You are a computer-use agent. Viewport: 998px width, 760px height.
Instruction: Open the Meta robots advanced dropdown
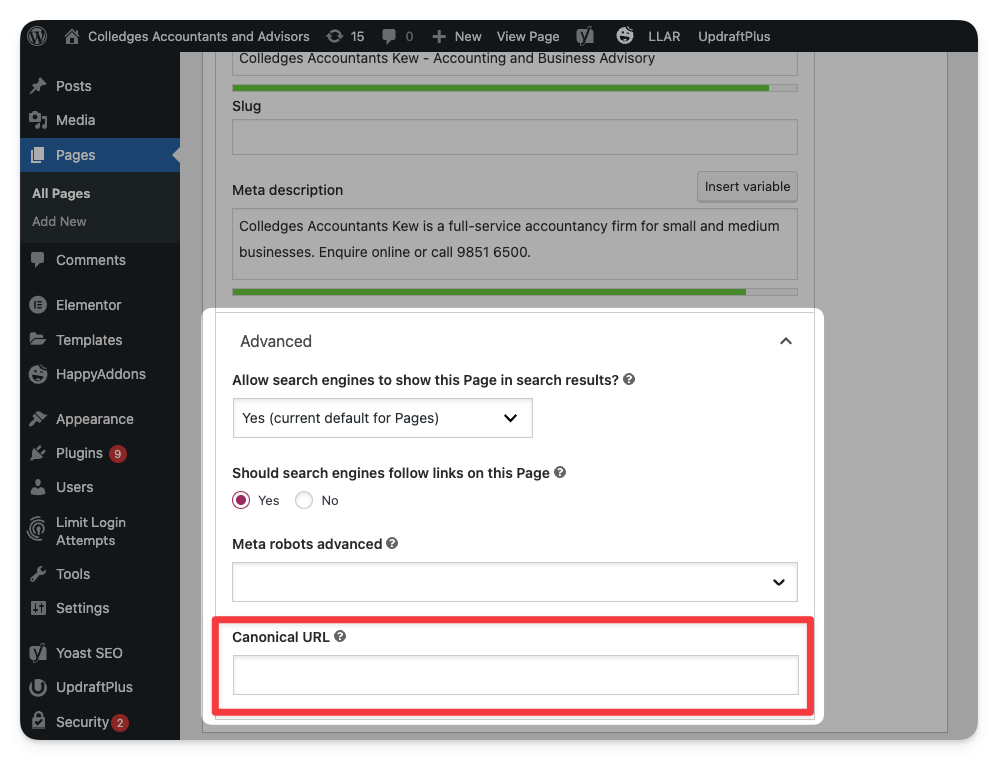coord(514,582)
